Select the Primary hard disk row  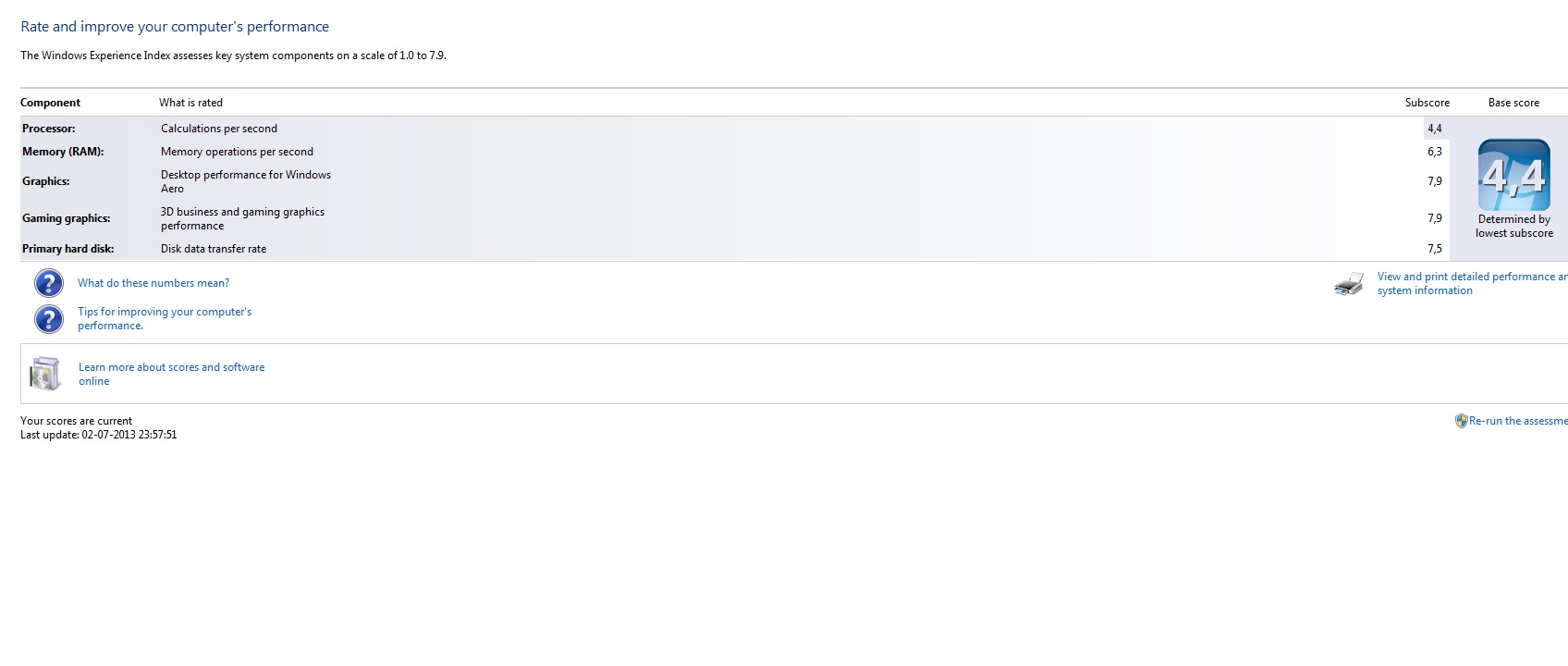coord(735,249)
